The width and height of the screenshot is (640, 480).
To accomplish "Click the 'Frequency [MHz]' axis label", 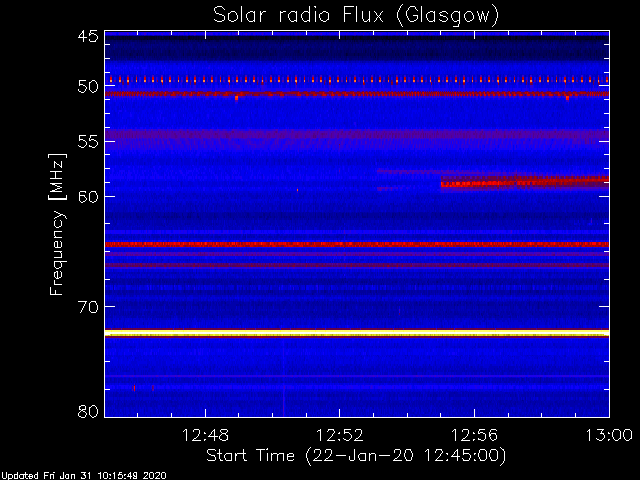I will (58, 224).
